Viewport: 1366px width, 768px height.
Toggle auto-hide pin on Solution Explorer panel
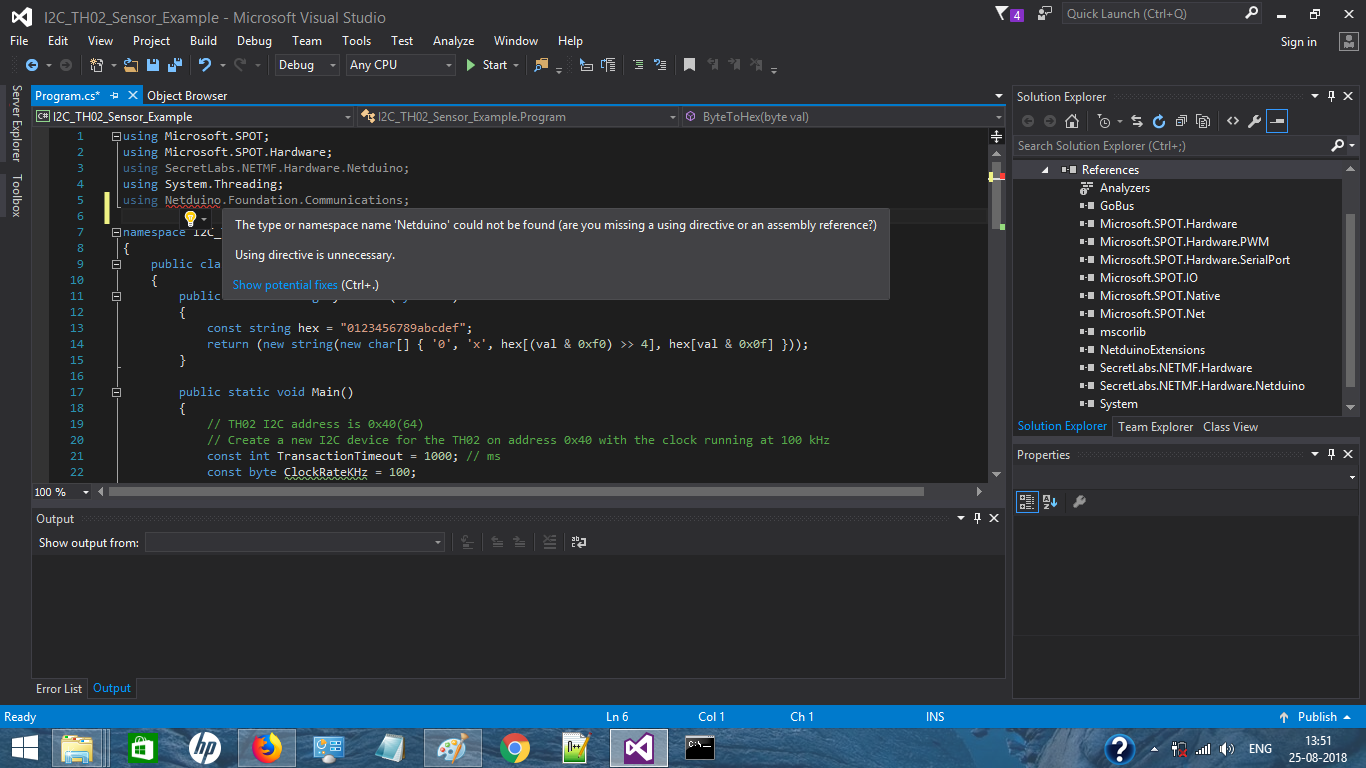point(1332,96)
